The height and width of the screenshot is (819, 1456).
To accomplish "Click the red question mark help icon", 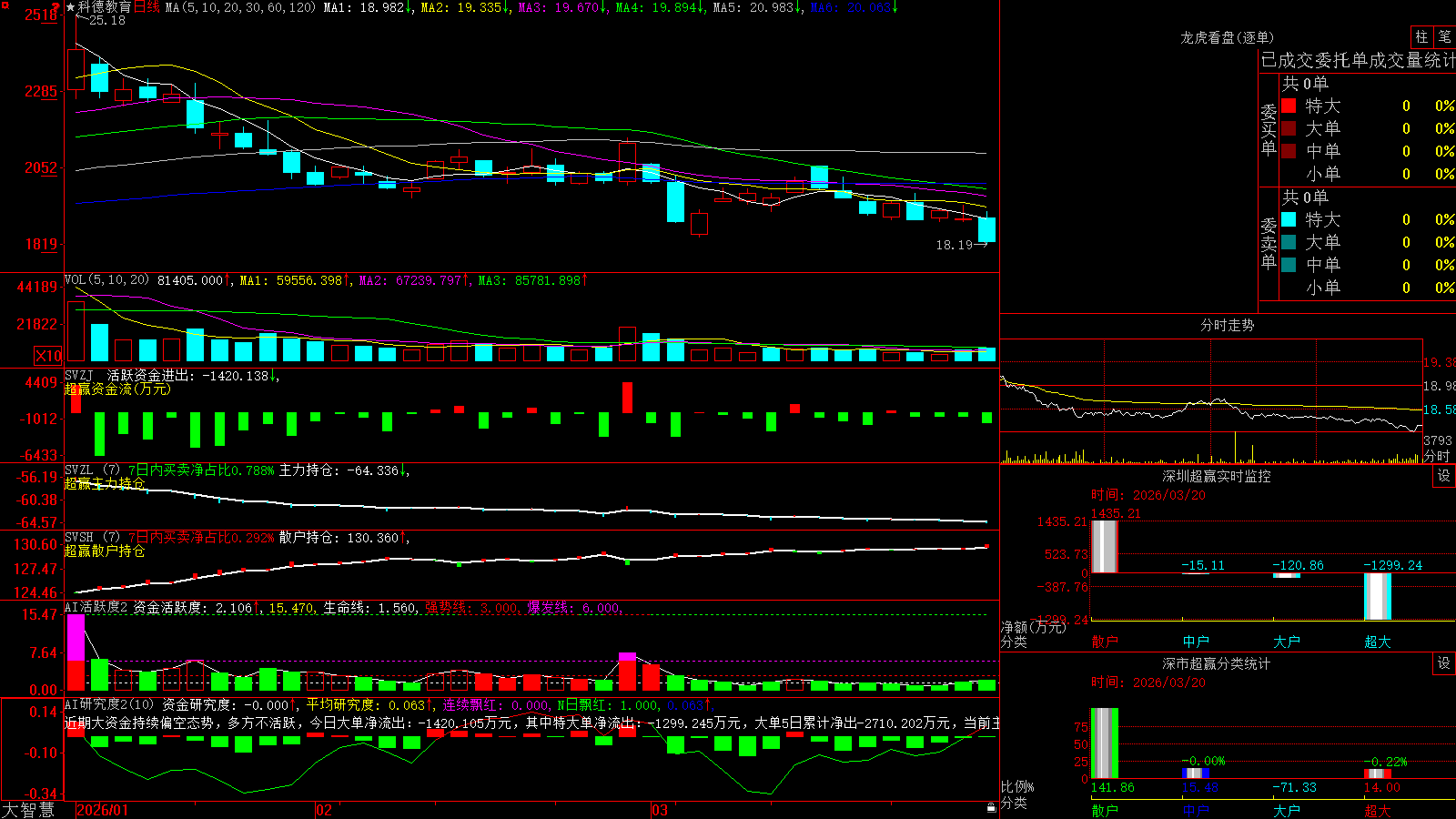I will click(56, 7).
